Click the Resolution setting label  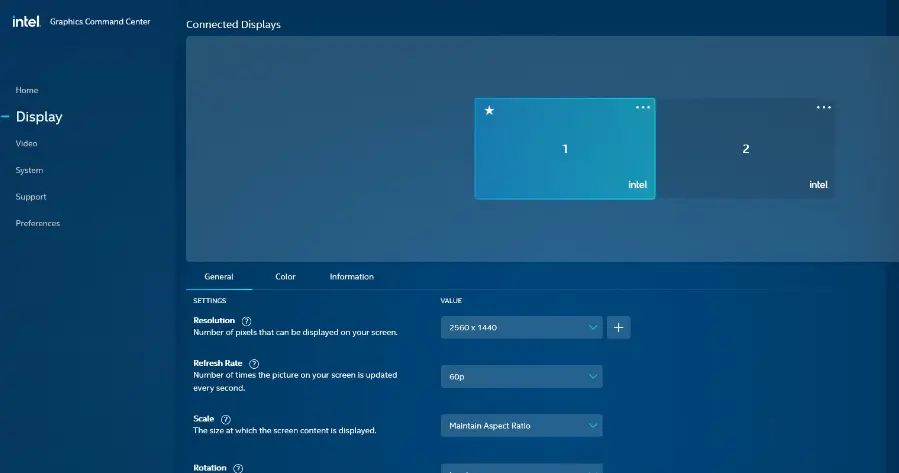(x=214, y=320)
